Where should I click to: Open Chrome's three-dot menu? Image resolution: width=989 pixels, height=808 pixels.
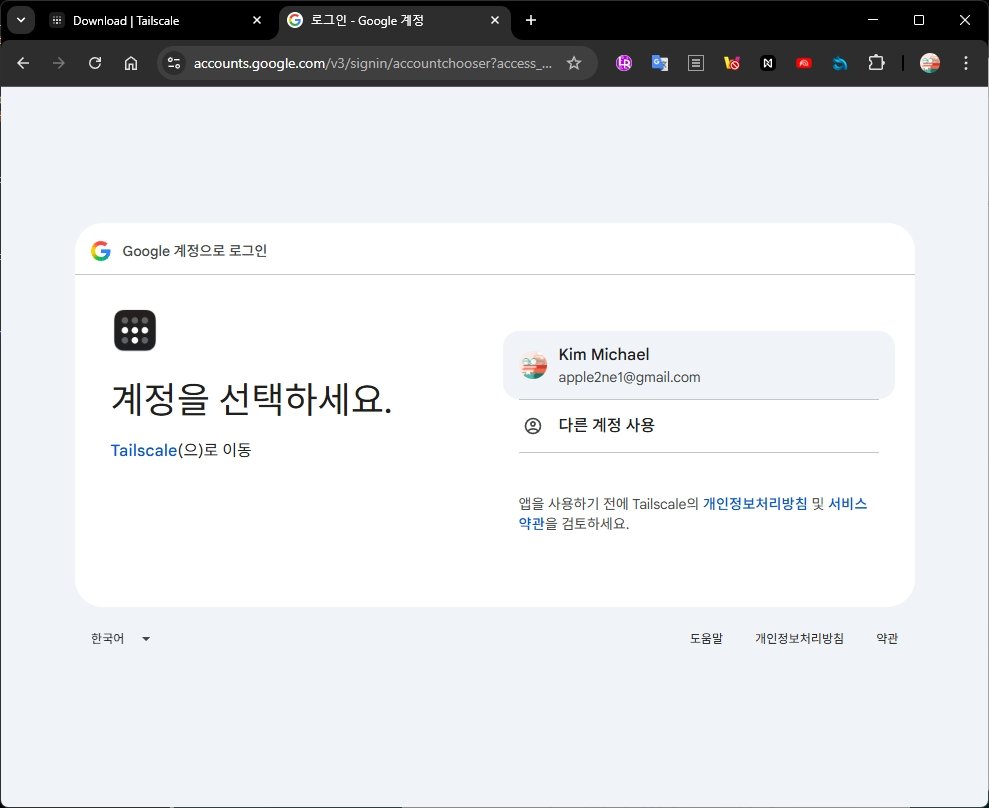pyautogui.click(x=966, y=63)
